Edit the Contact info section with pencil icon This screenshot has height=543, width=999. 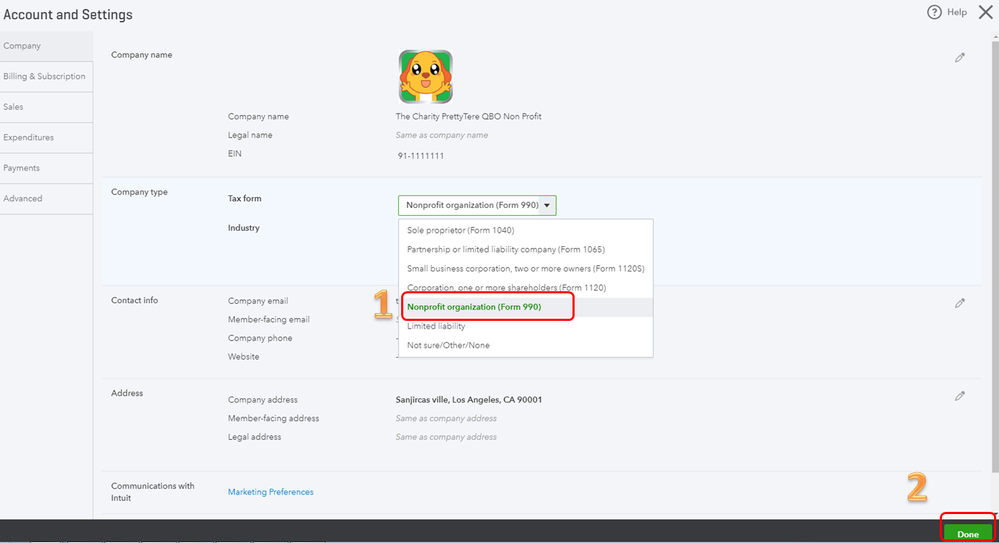point(959,303)
